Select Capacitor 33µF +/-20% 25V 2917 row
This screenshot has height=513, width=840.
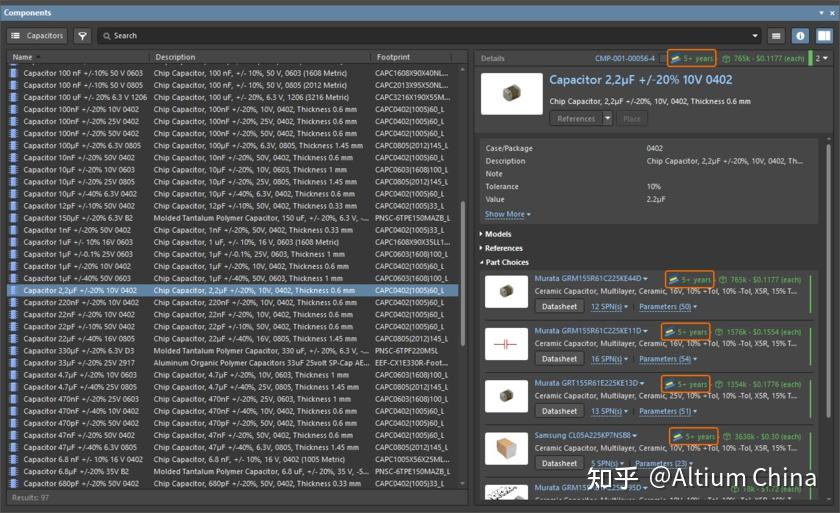tap(232, 363)
